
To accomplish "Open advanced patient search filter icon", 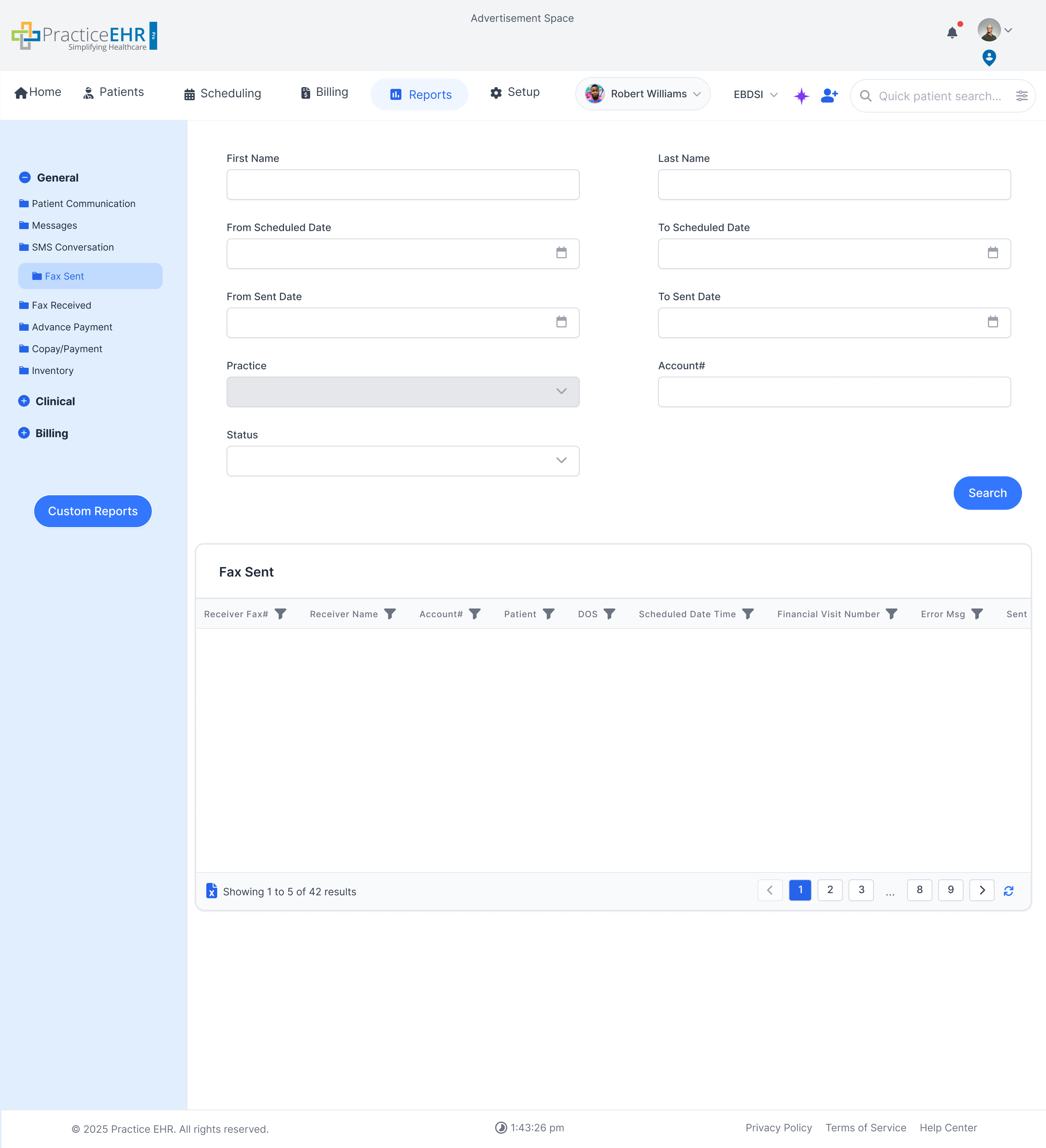I will click(x=1022, y=96).
